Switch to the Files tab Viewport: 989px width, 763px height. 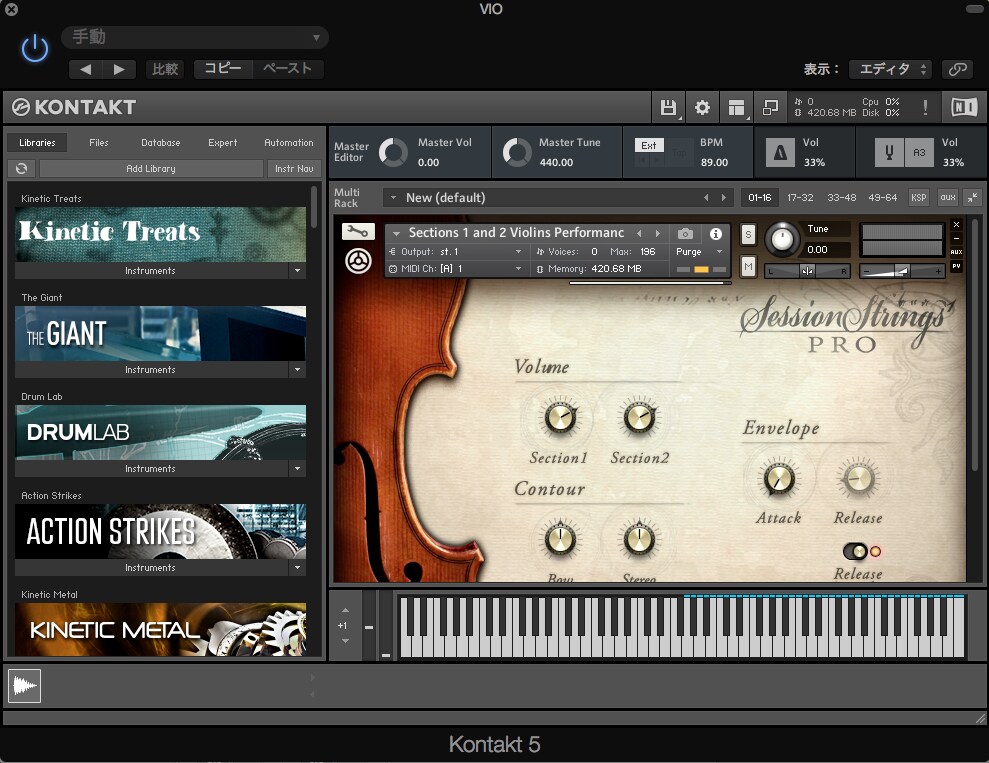click(x=98, y=143)
